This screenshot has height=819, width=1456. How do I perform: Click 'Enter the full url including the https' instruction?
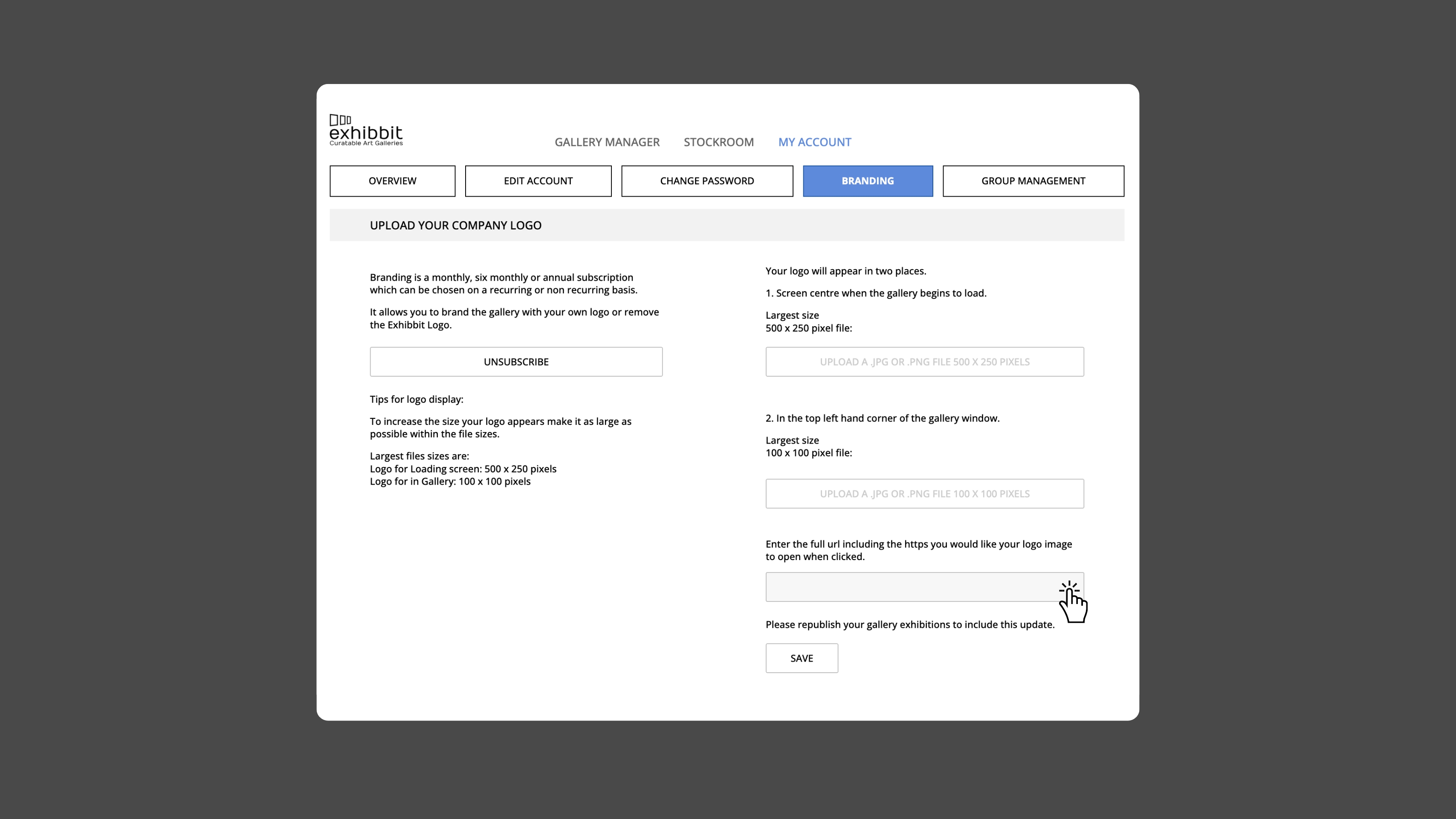pos(918,550)
